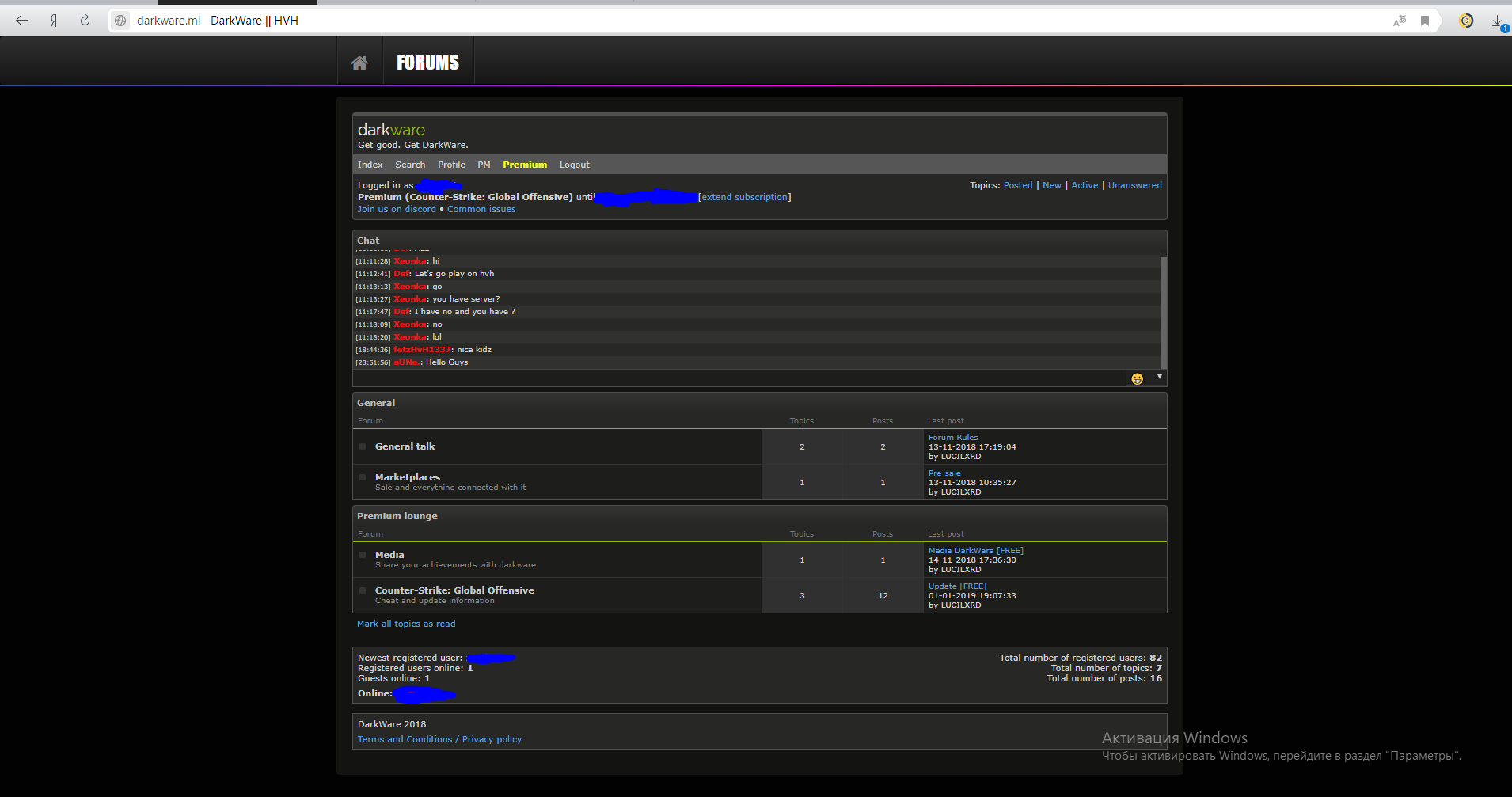Click Logout in the forum menu
The height and width of the screenshot is (797, 1512).
(x=575, y=165)
